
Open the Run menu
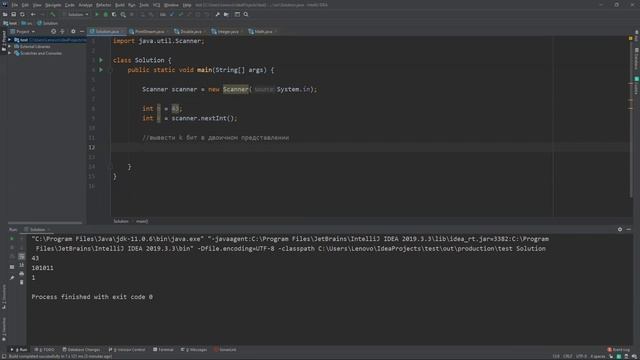(x=132, y=5)
